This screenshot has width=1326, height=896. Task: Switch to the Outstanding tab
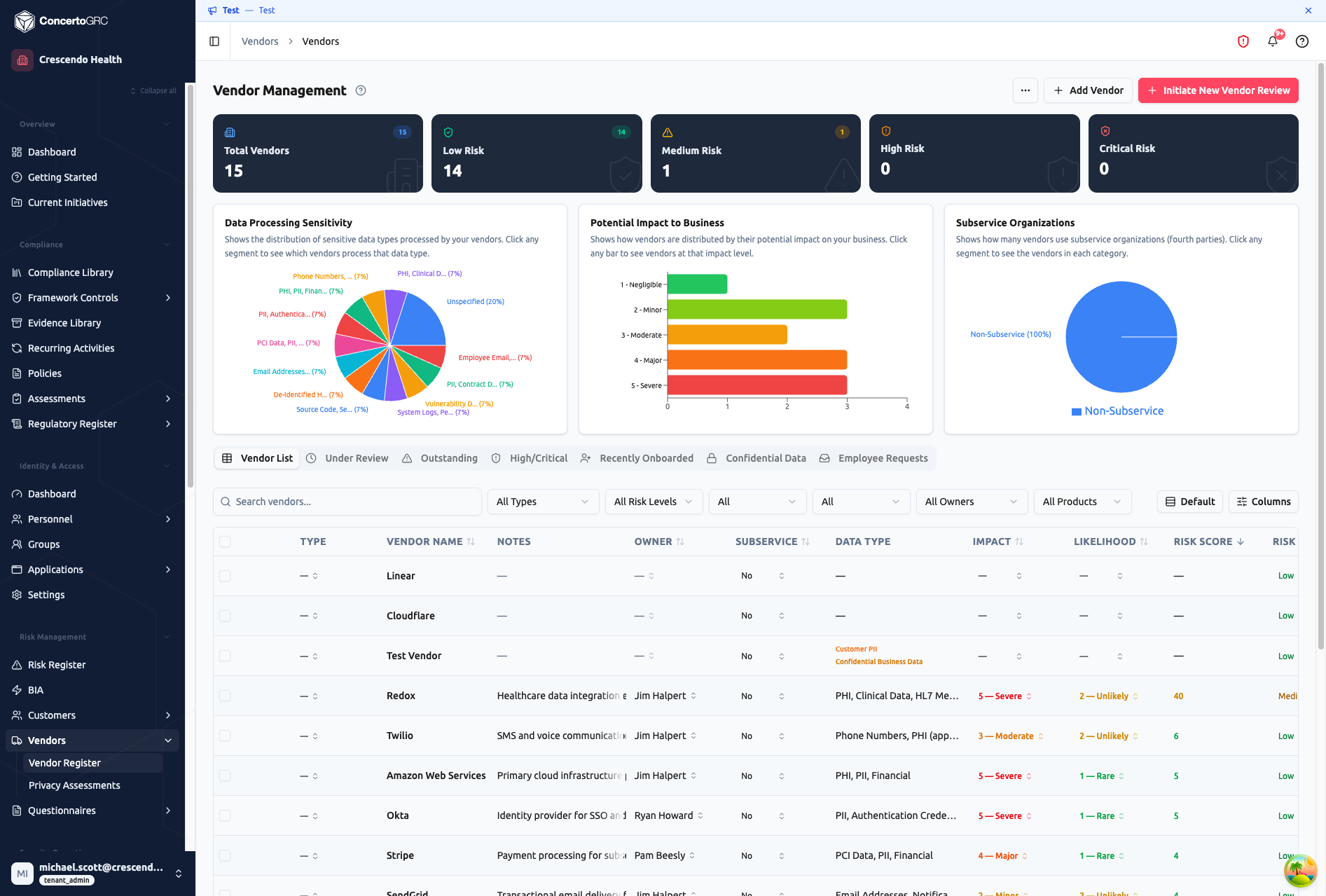coord(440,458)
